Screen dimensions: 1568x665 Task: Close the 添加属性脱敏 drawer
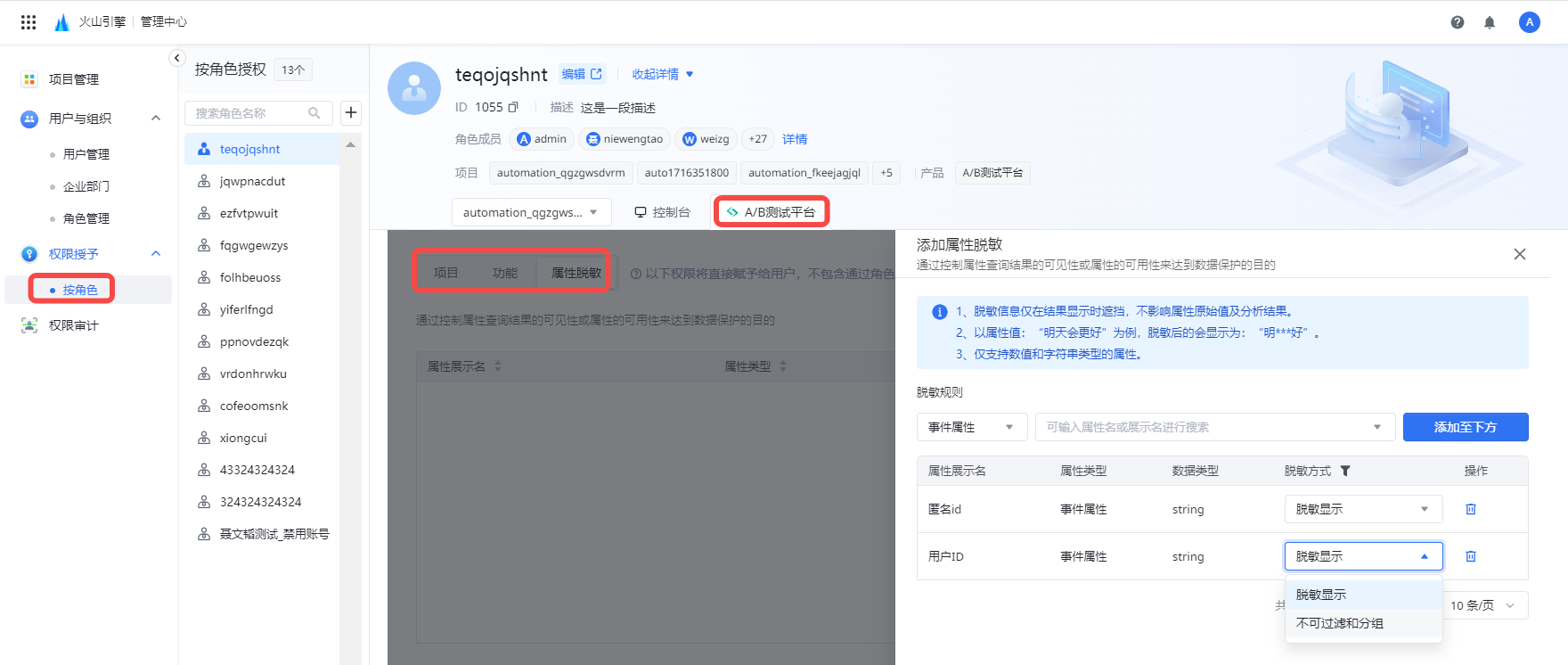(x=1520, y=254)
